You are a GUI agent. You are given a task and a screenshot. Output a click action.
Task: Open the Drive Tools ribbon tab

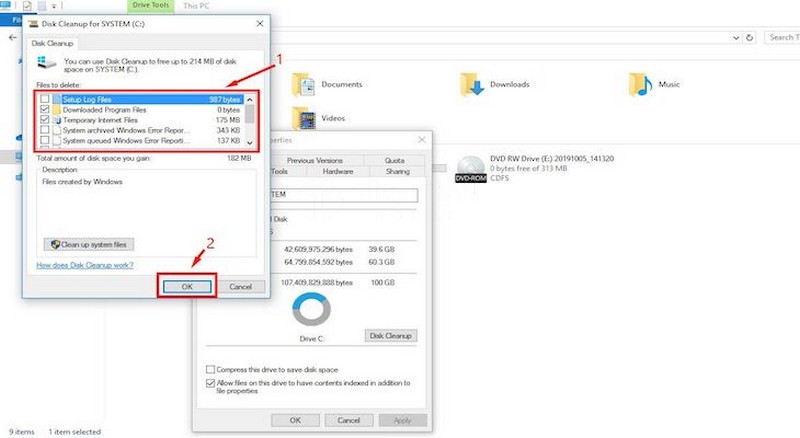coord(151,5)
